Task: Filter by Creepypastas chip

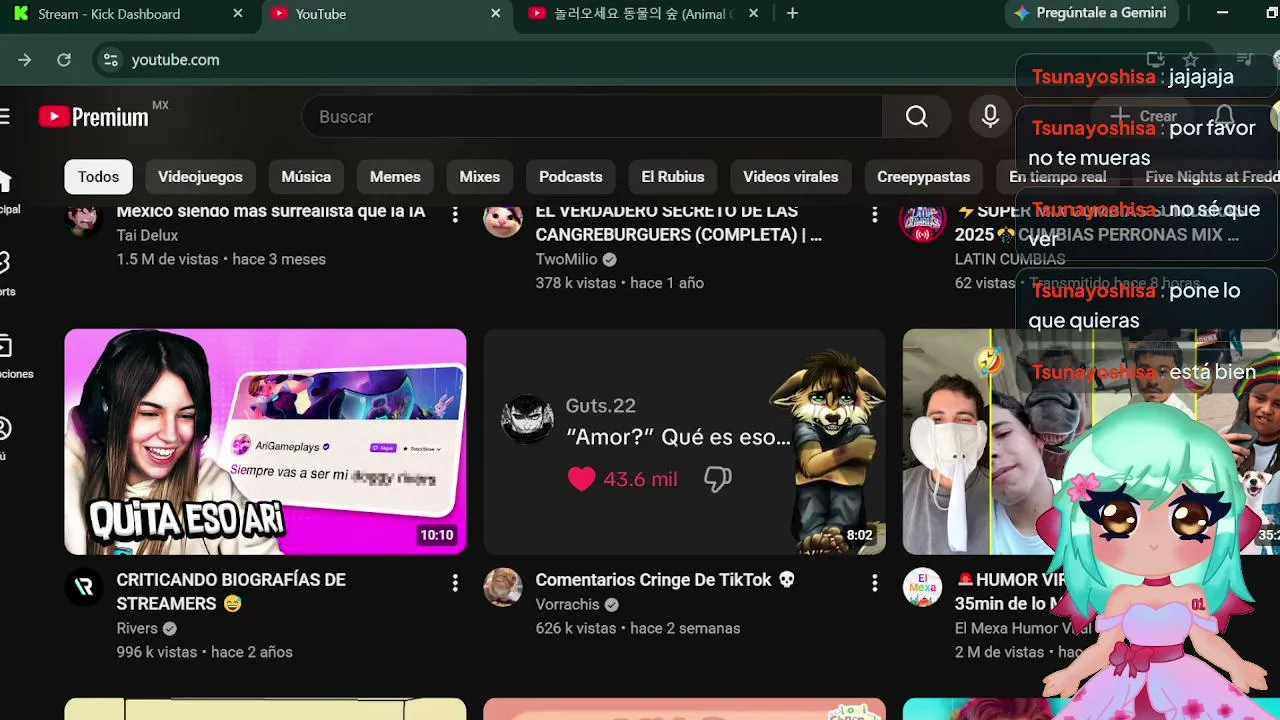Action: click(924, 177)
